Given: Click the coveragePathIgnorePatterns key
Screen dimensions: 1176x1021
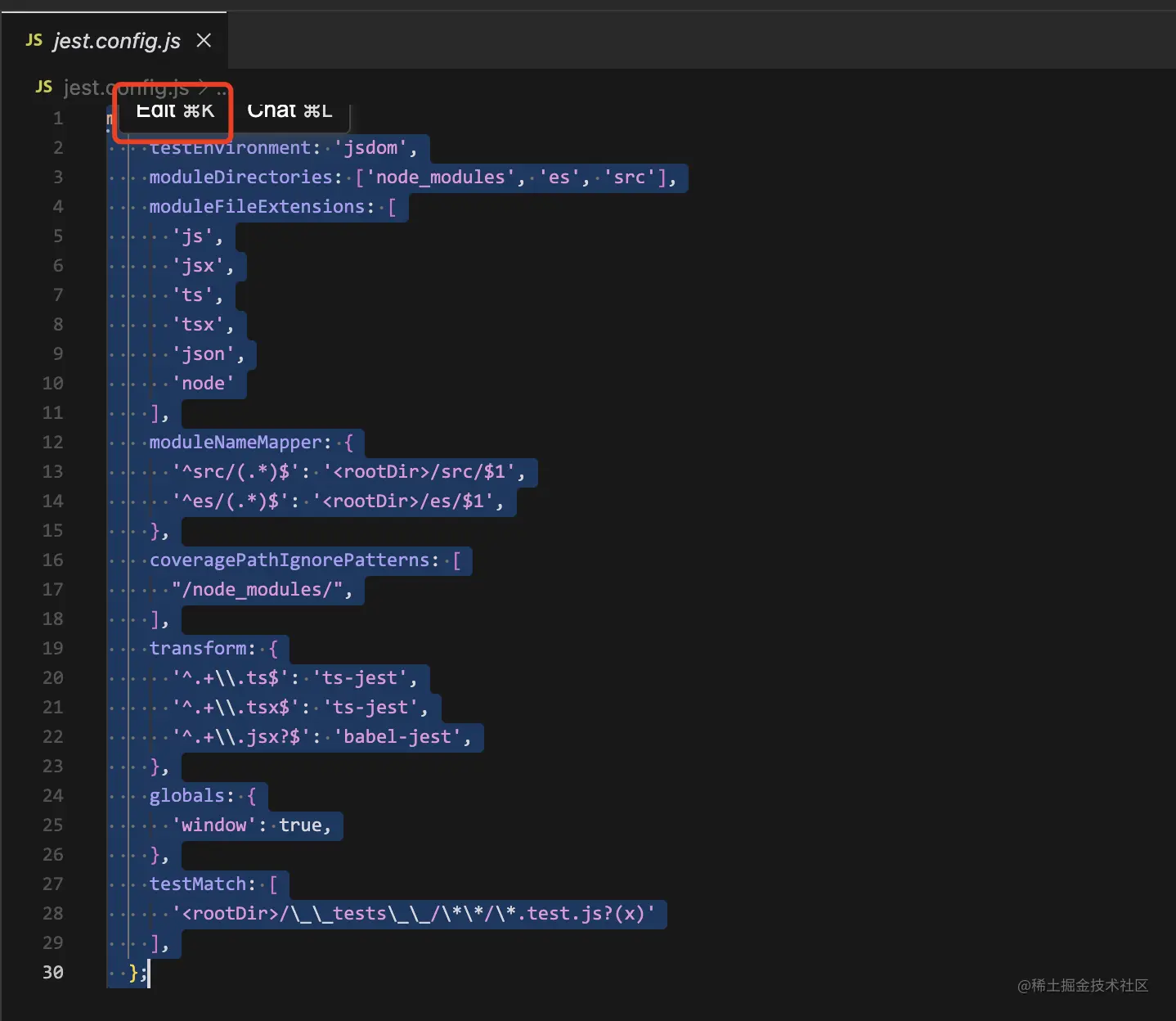Looking at the screenshot, I should 290,560.
